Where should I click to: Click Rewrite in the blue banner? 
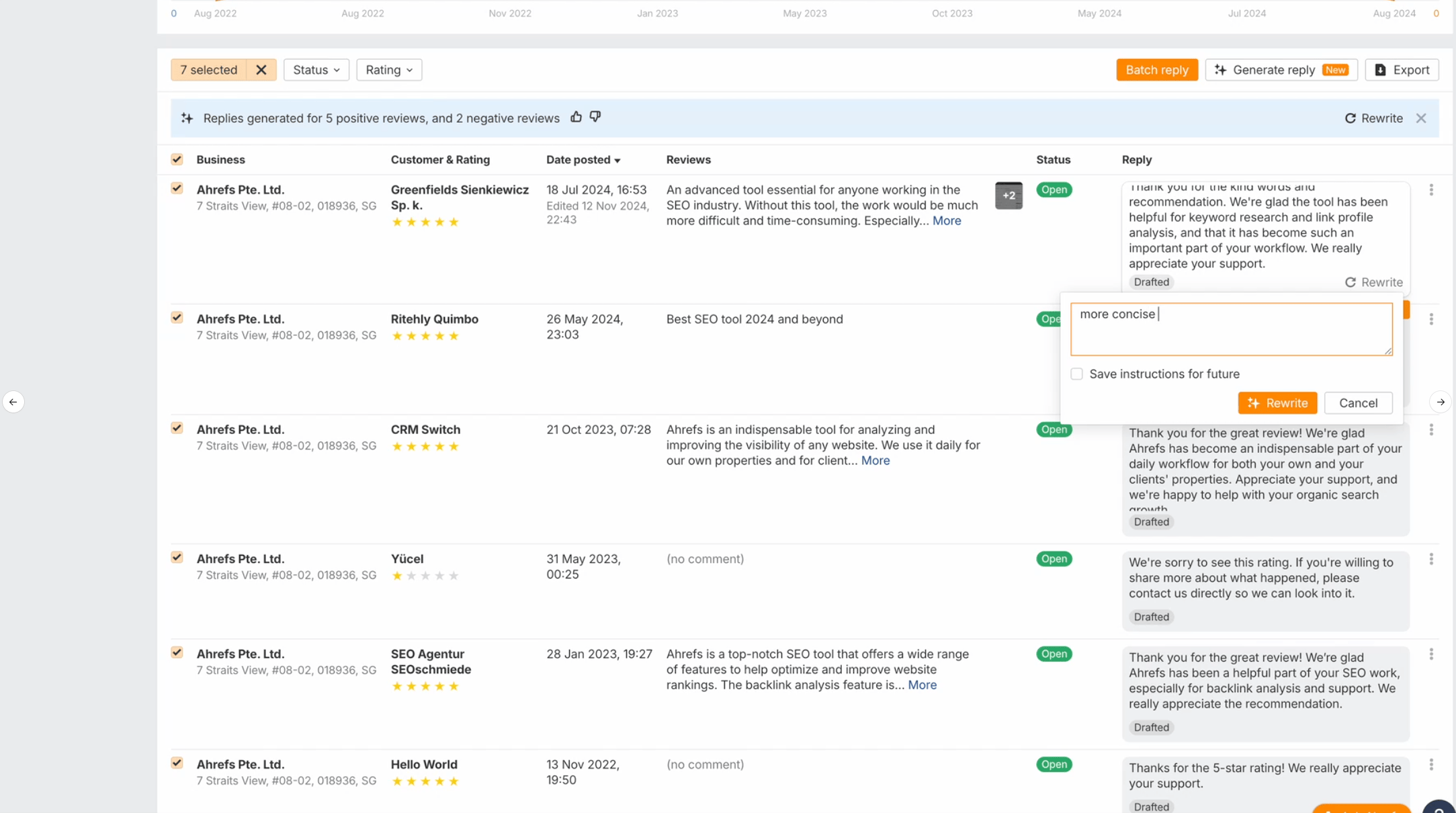pyautogui.click(x=1373, y=118)
